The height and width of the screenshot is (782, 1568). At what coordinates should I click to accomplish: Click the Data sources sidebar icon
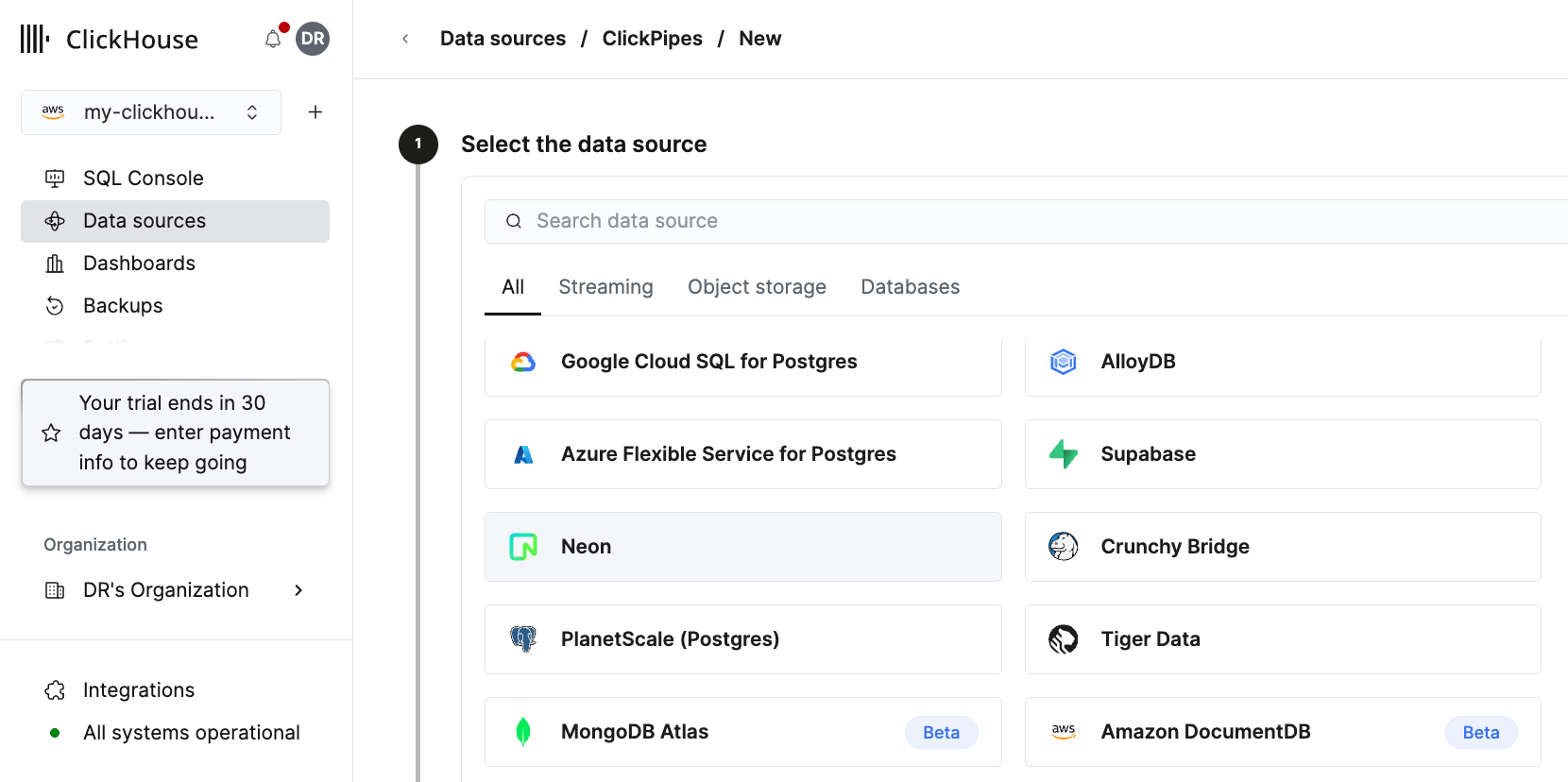[55, 221]
